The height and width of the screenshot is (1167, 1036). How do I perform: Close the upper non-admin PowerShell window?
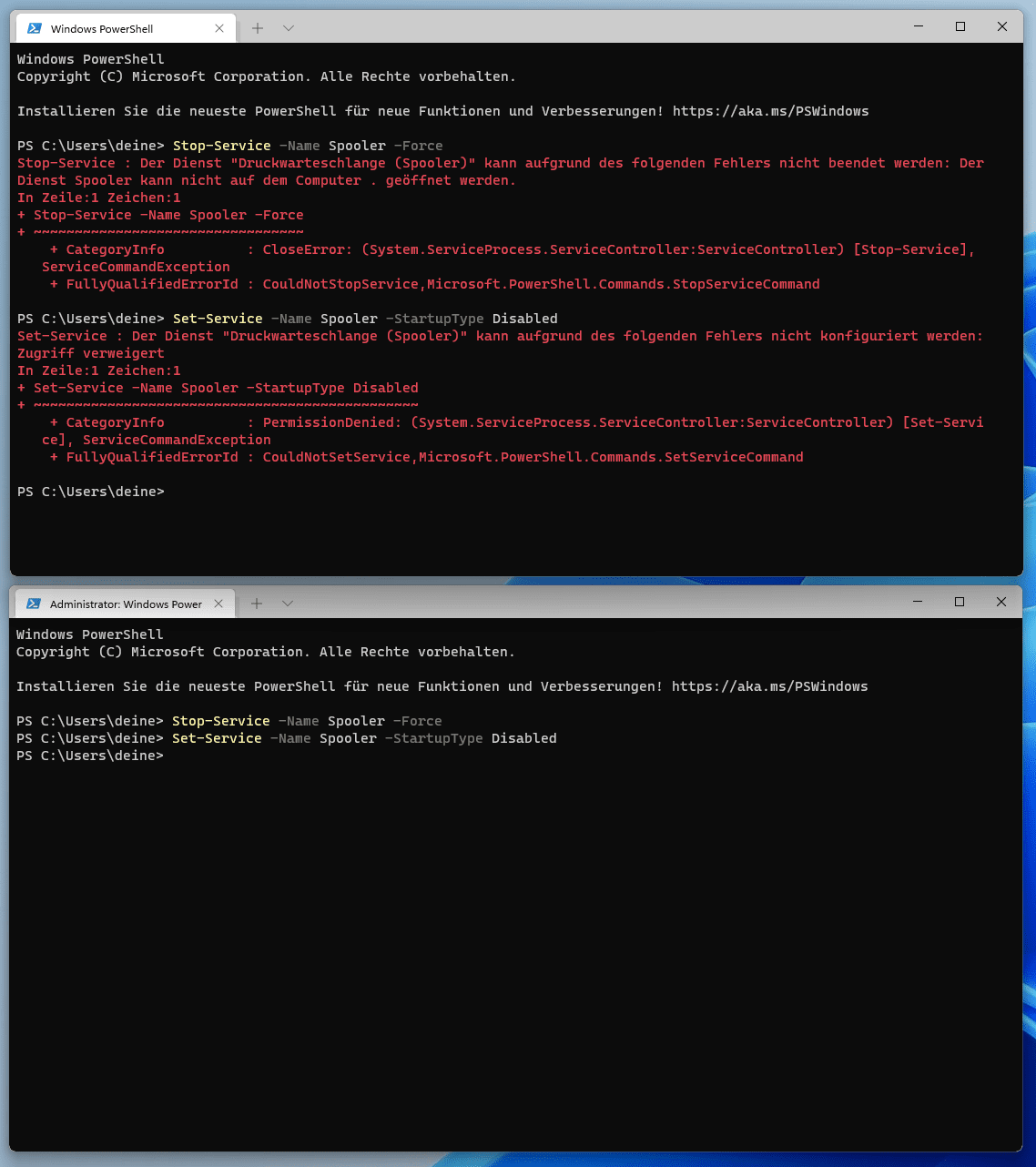coord(1002,26)
